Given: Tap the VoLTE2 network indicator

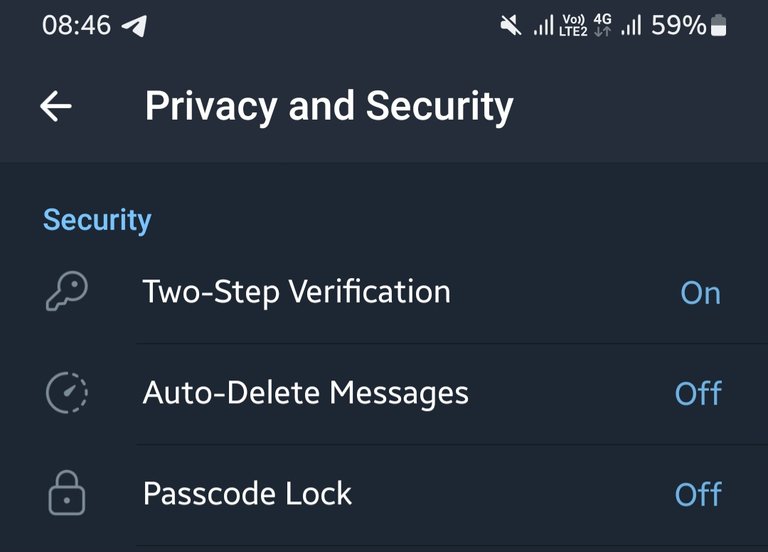Looking at the screenshot, I should (x=573, y=25).
